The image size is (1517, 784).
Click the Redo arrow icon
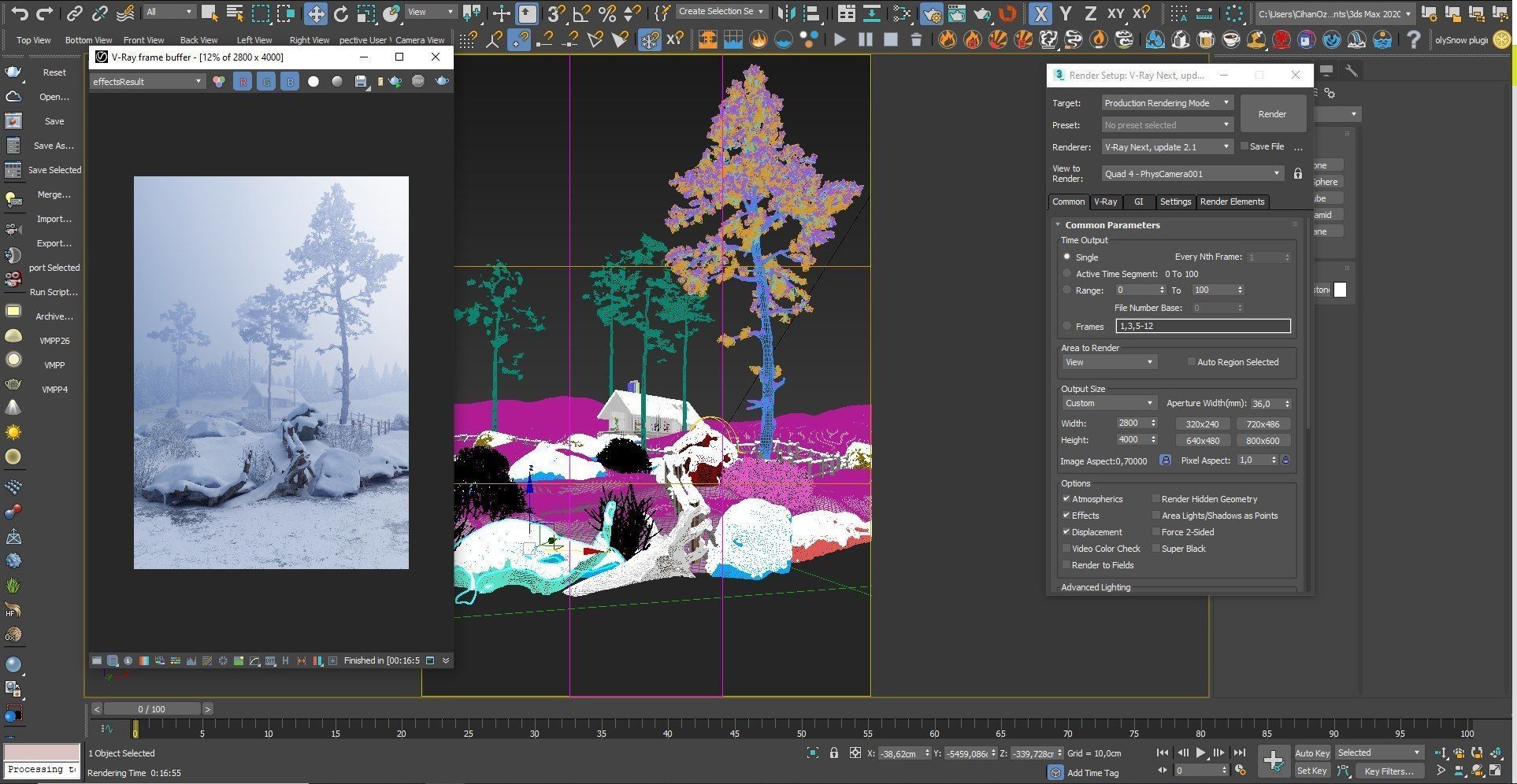[x=45, y=13]
